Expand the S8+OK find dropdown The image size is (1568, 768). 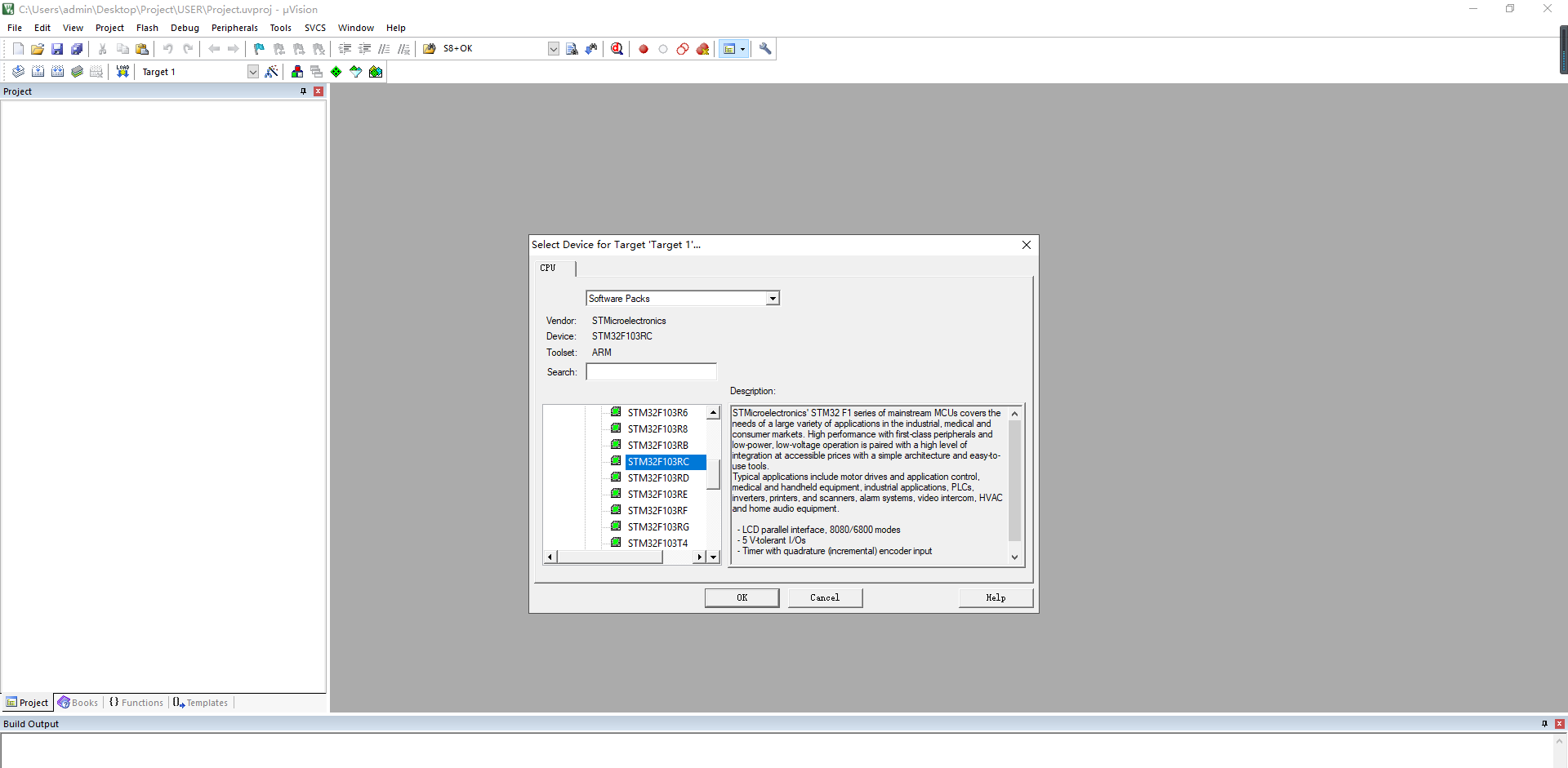click(x=554, y=49)
